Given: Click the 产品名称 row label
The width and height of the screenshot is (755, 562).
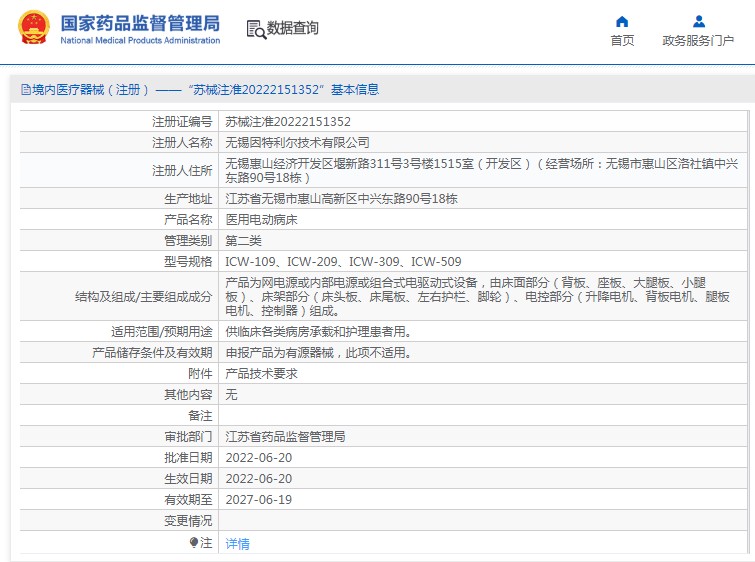Looking at the screenshot, I should 188,220.
